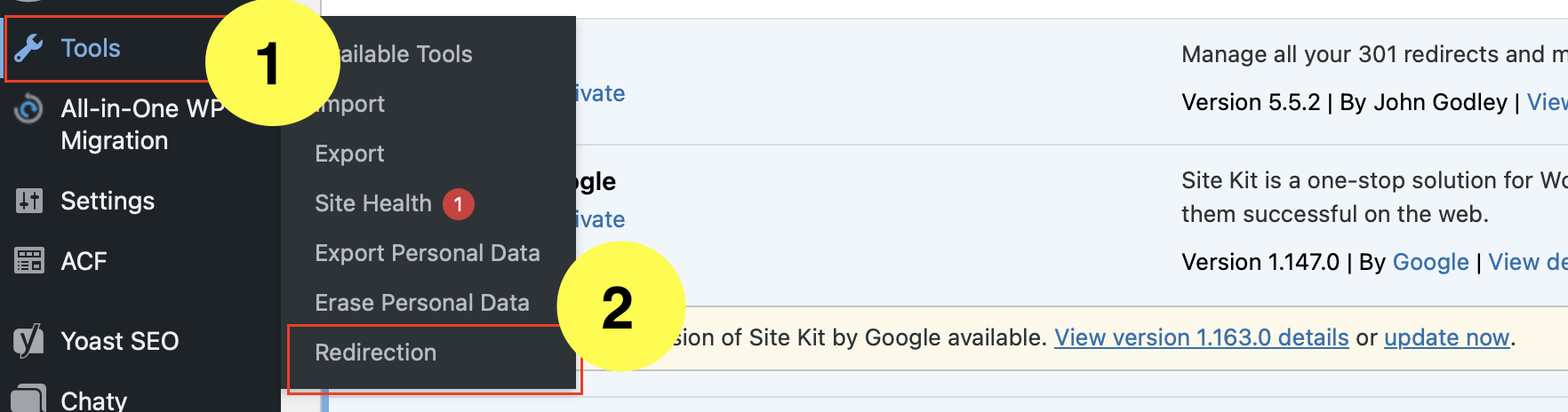The image size is (1568, 412).
Task: Click the Tools wrench icon
Action: [28, 48]
